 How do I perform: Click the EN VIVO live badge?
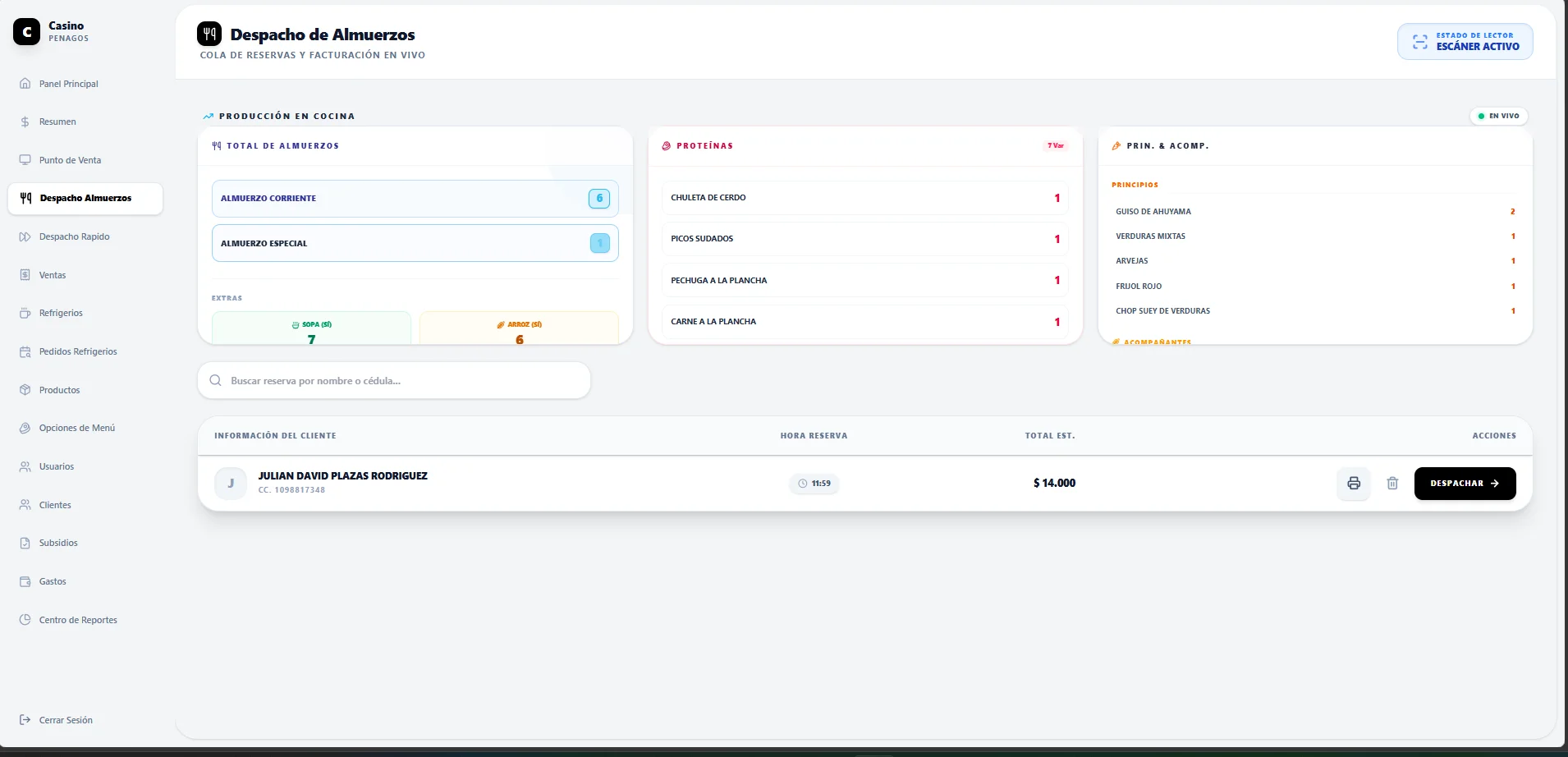click(x=1499, y=116)
